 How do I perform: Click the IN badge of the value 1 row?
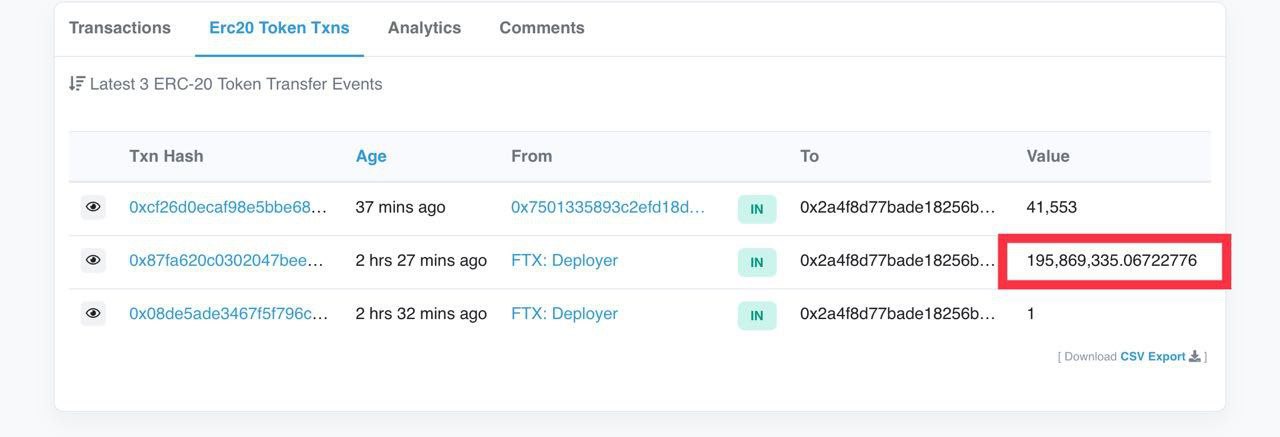point(757,315)
